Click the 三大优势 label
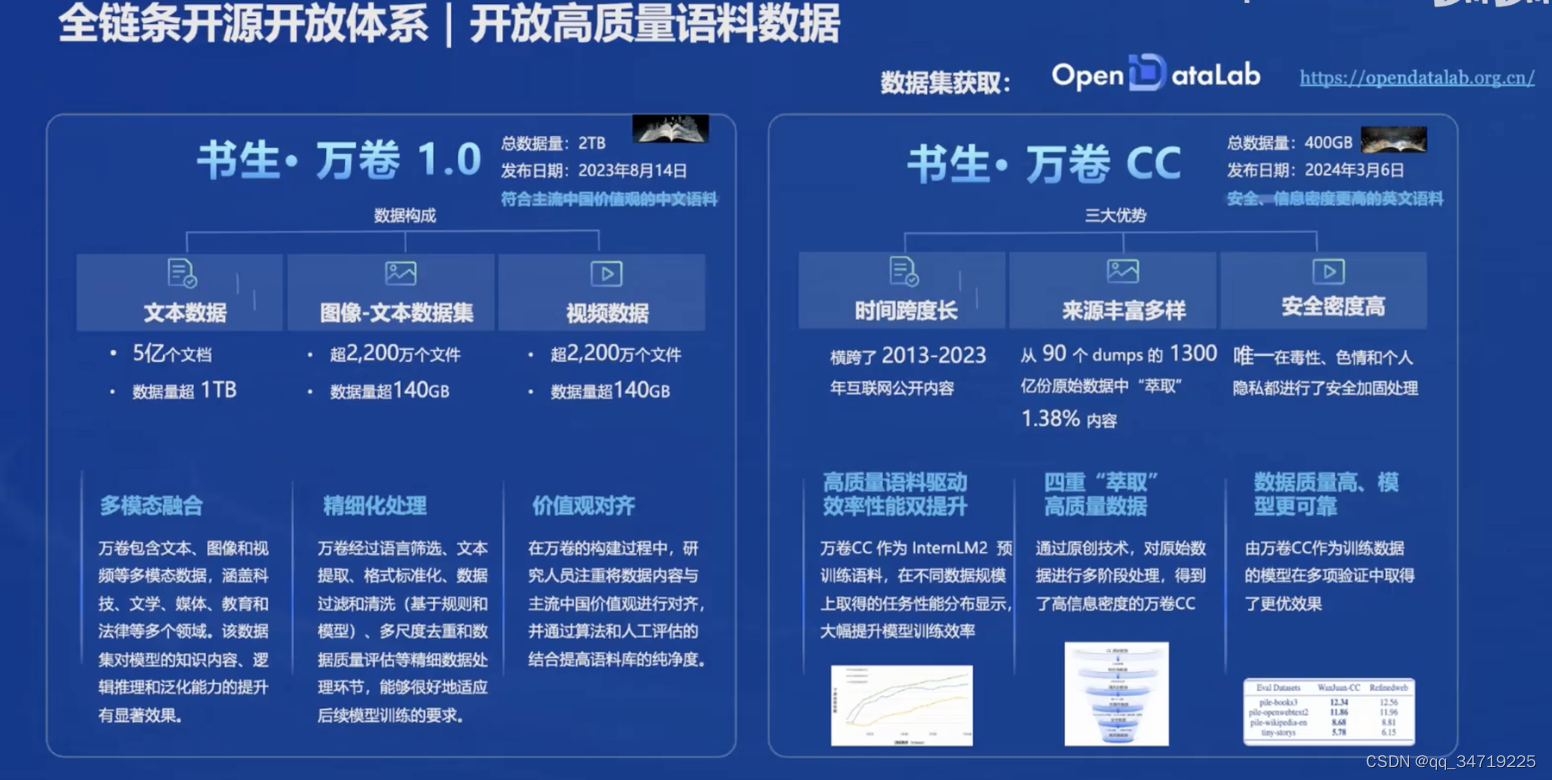 click(x=1116, y=215)
